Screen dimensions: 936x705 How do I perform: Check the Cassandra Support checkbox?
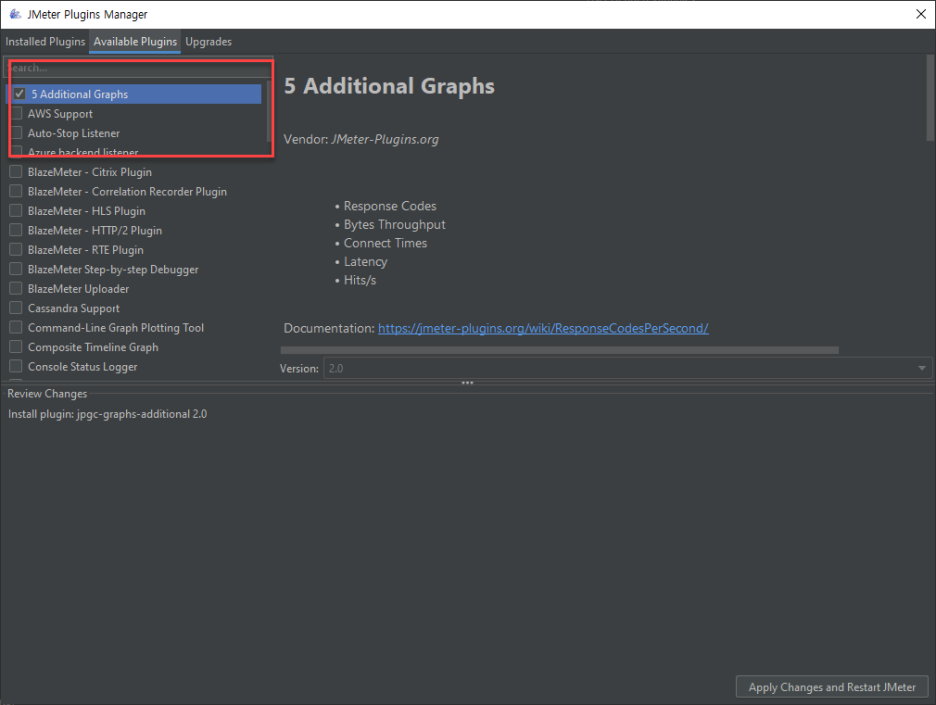(x=16, y=308)
